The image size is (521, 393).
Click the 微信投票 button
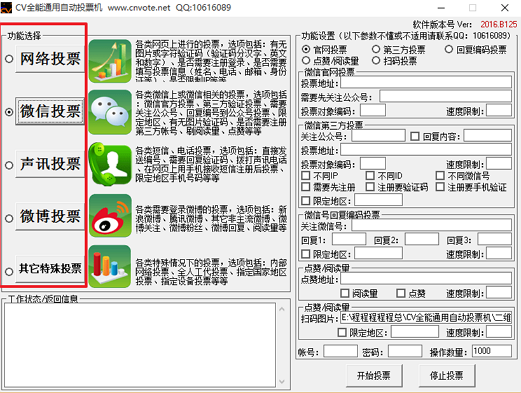(x=50, y=111)
